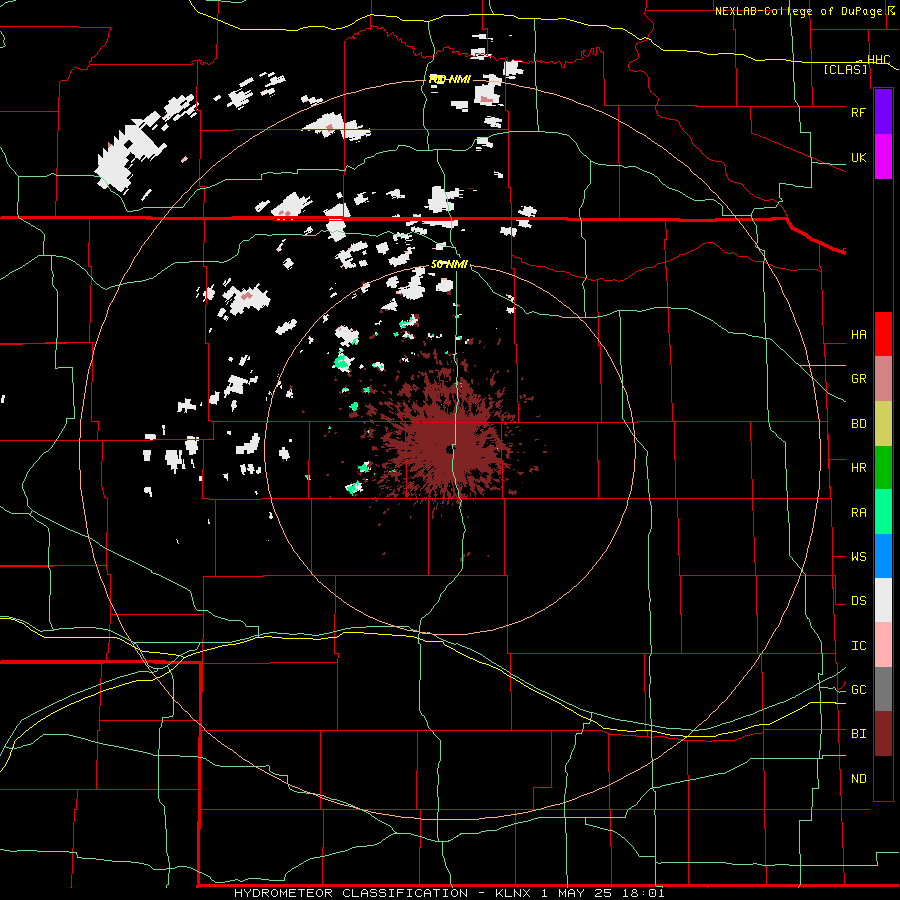Click the BD legend label
Screen dimensions: 900x900
point(858,424)
